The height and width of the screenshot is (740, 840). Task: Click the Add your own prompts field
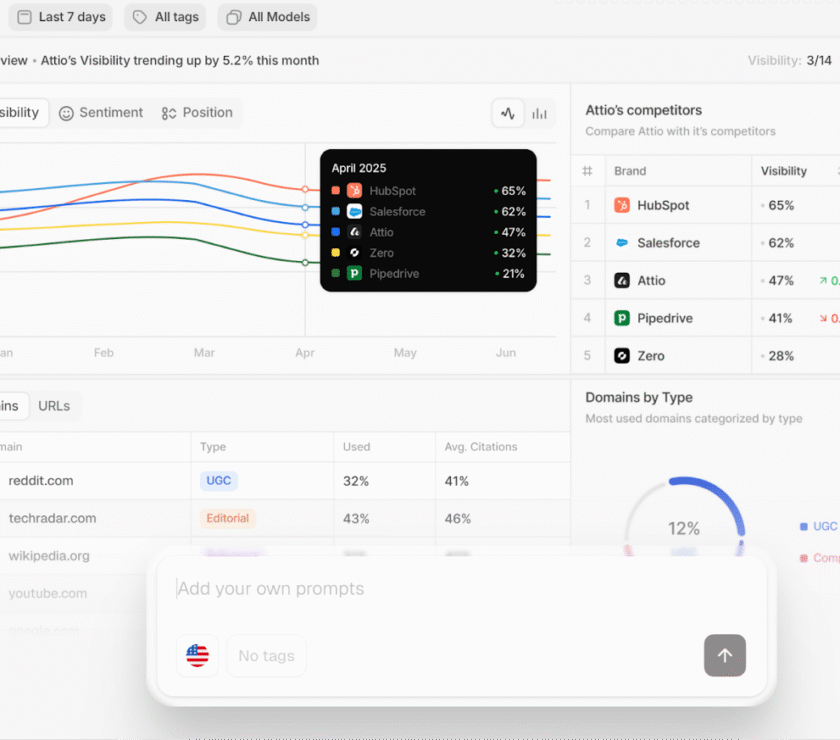tap(460, 589)
